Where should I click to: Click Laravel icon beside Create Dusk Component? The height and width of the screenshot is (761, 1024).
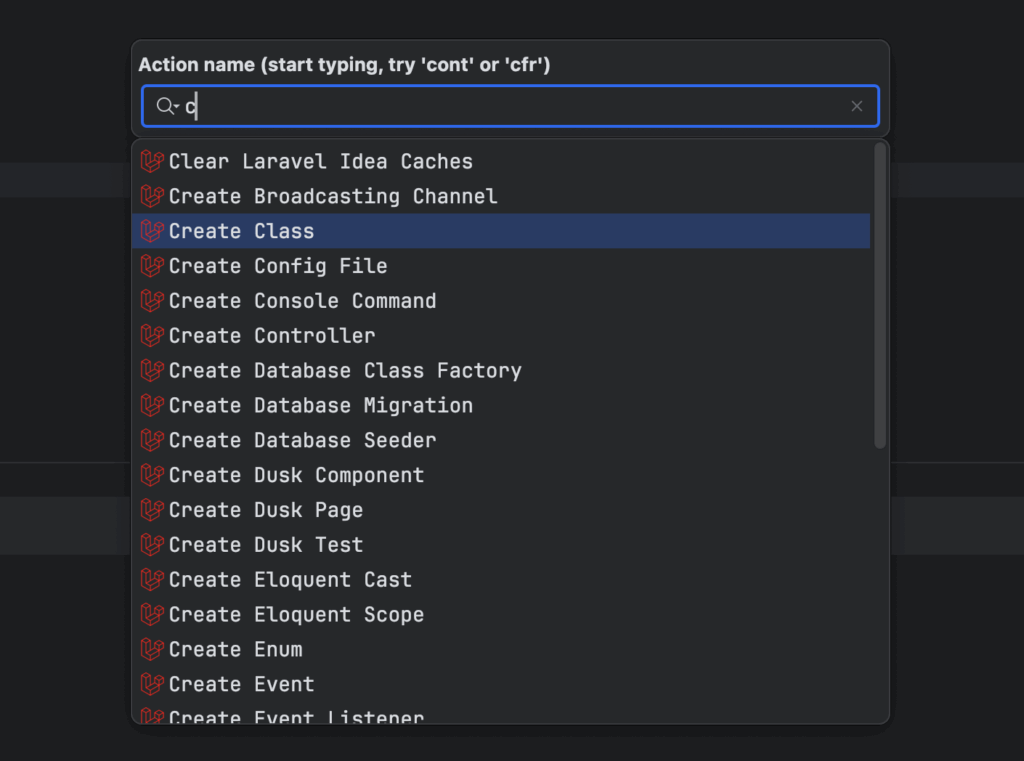[152, 475]
